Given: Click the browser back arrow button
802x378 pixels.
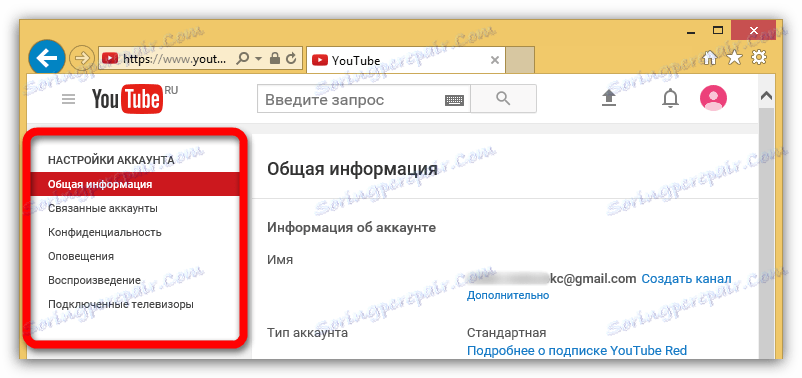Looking at the screenshot, I should (47, 59).
